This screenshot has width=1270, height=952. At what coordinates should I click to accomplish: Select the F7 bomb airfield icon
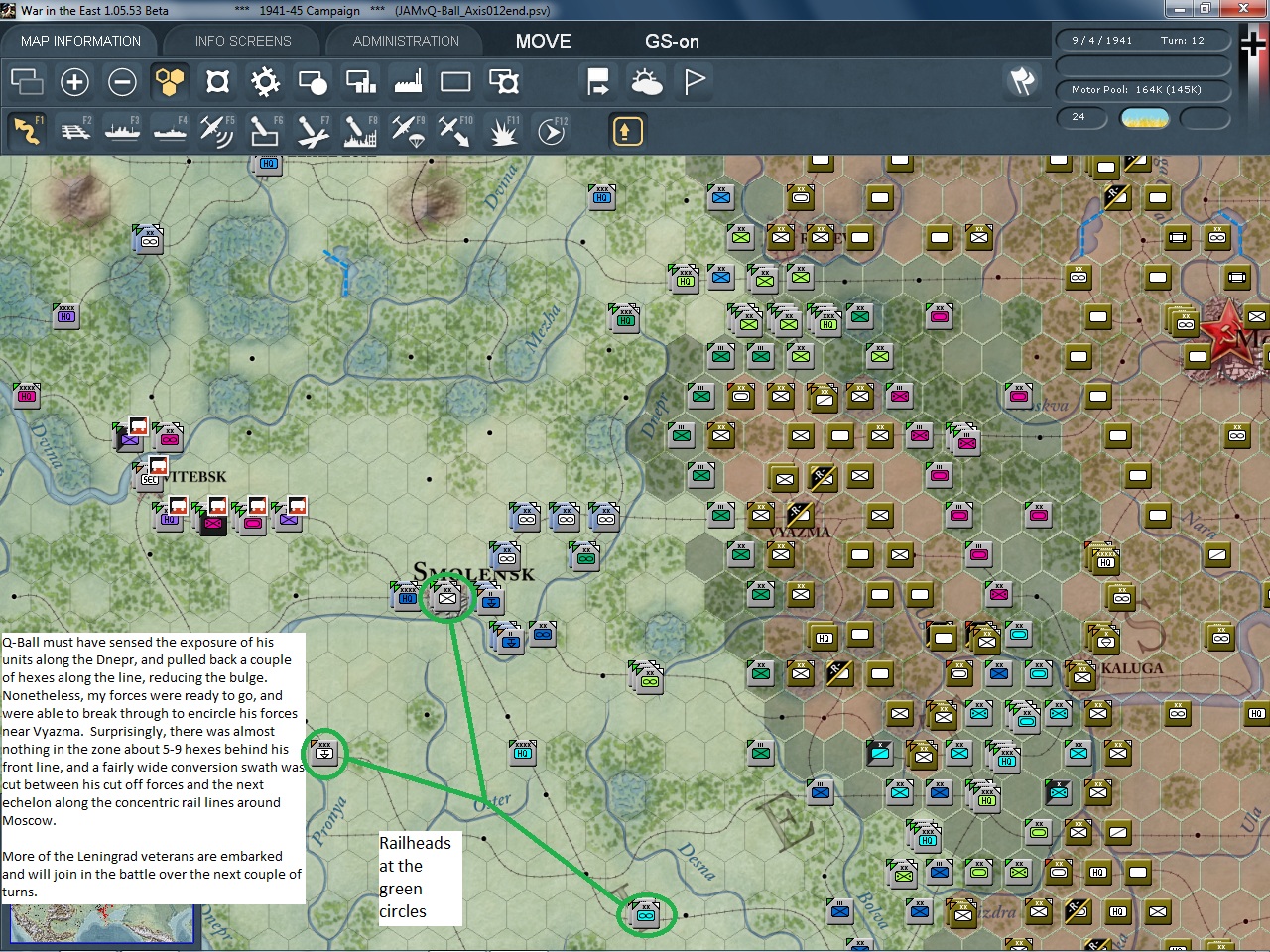click(x=313, y=131)
